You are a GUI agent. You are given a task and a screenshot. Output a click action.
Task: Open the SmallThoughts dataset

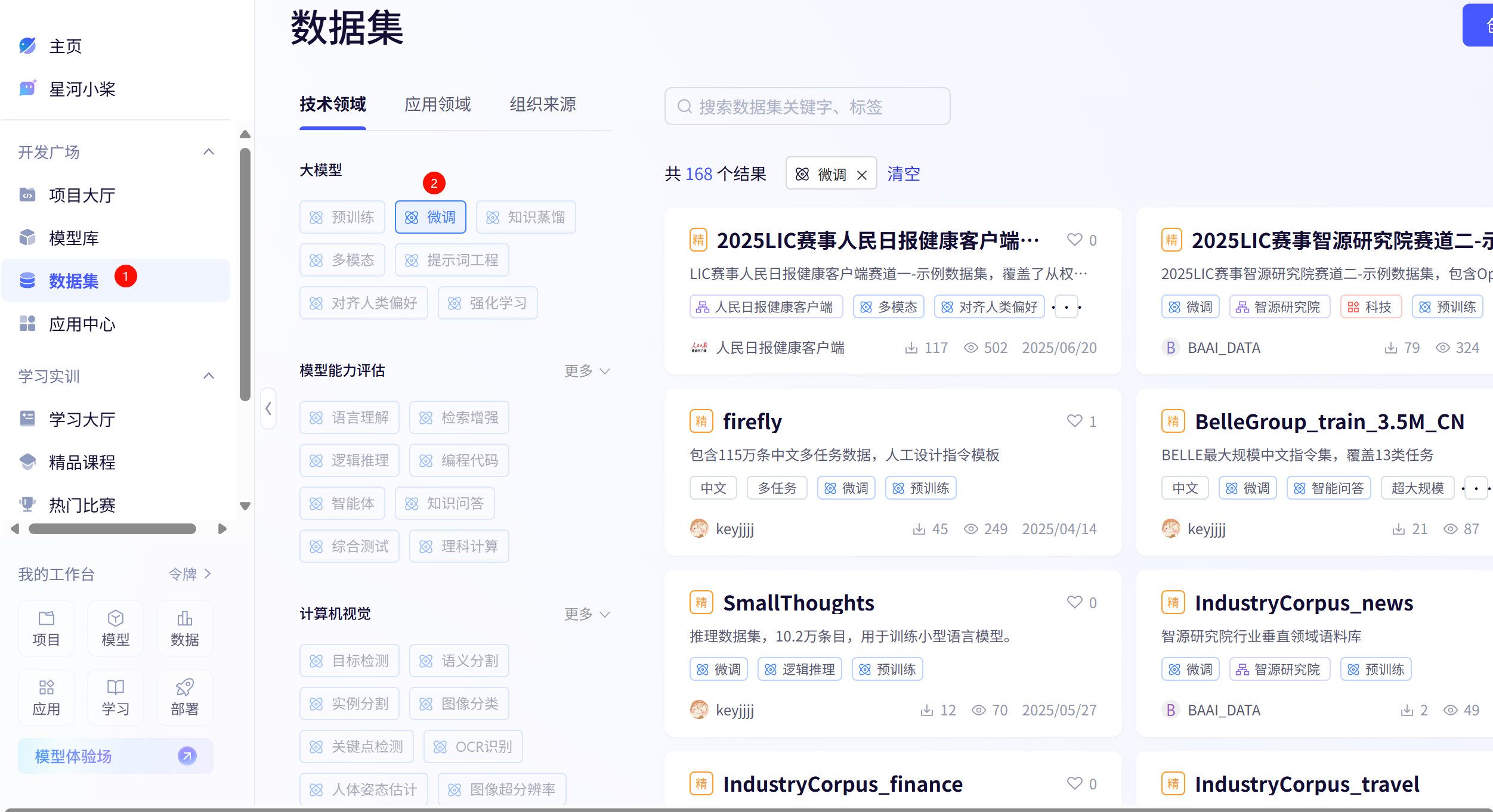(x=799, y=603)
